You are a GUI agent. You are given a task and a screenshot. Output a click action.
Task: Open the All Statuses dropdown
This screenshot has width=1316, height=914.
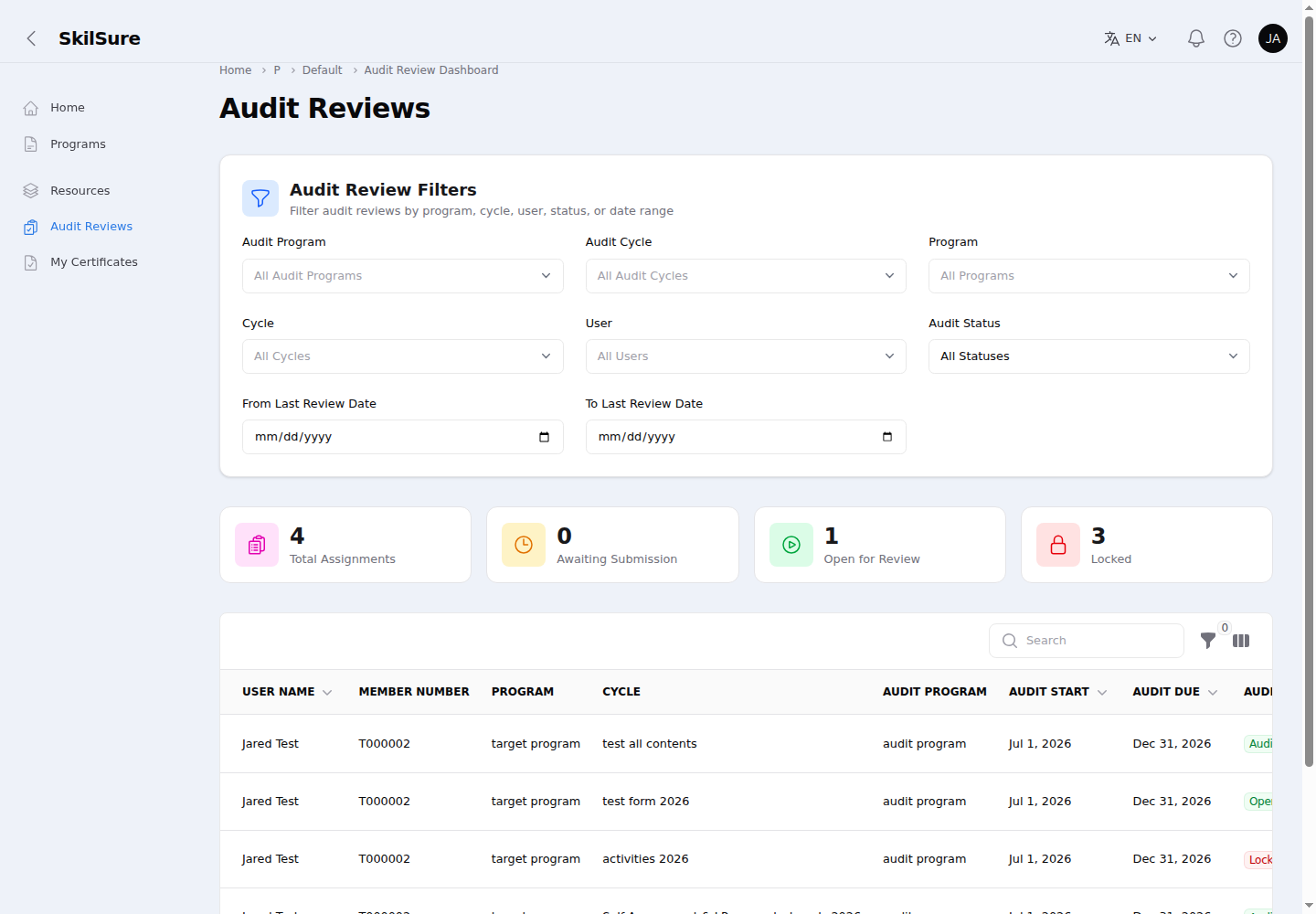pyautogui.click(x=1089, y=356)
